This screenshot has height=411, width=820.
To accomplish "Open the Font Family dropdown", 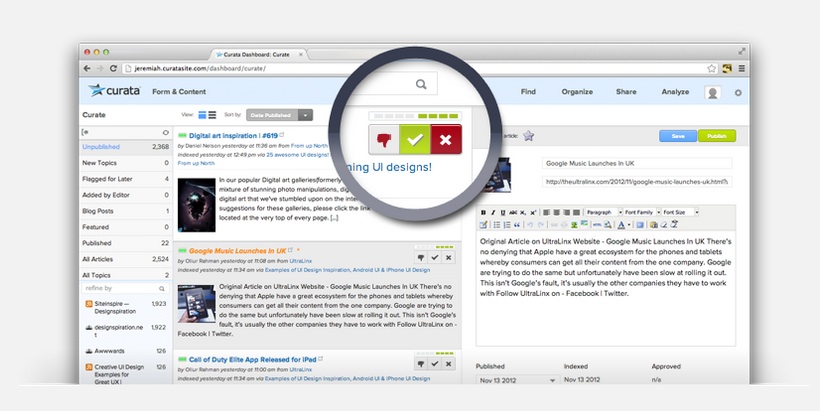I will [642, 212].
